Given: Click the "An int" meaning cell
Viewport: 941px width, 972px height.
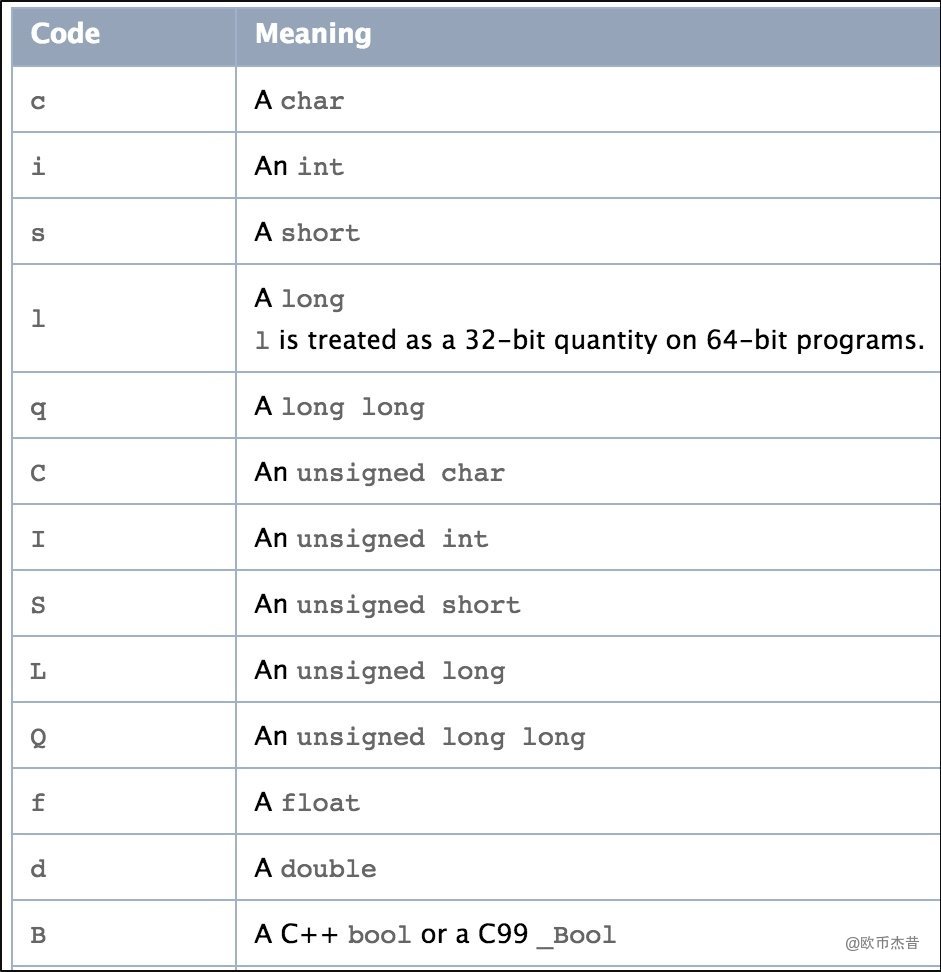Looking at the screenshot, I should click(299, 167).
